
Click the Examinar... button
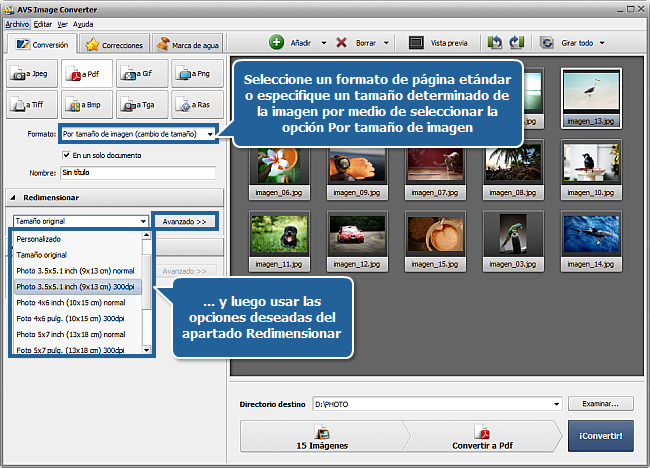pyautogui.click(x=600, y=404)
